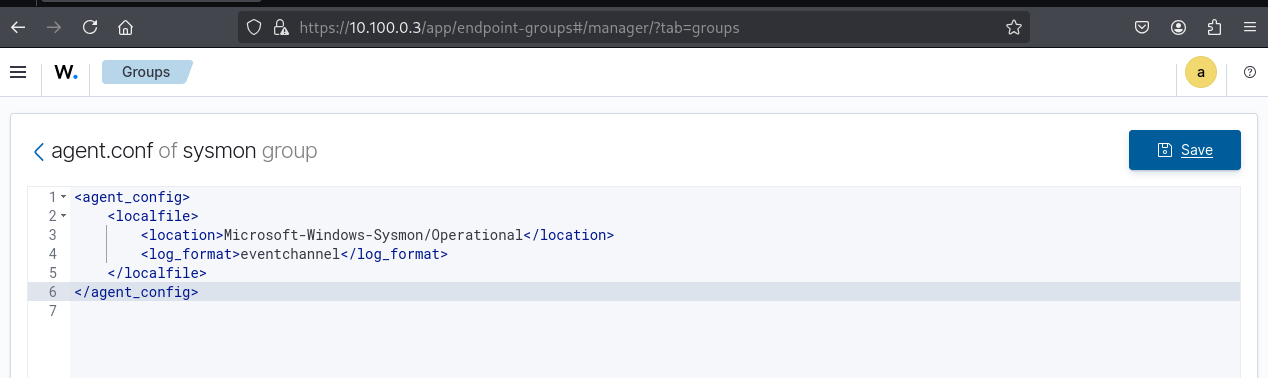
Task: Open the browser home page
Action: [x=126, y=27]
